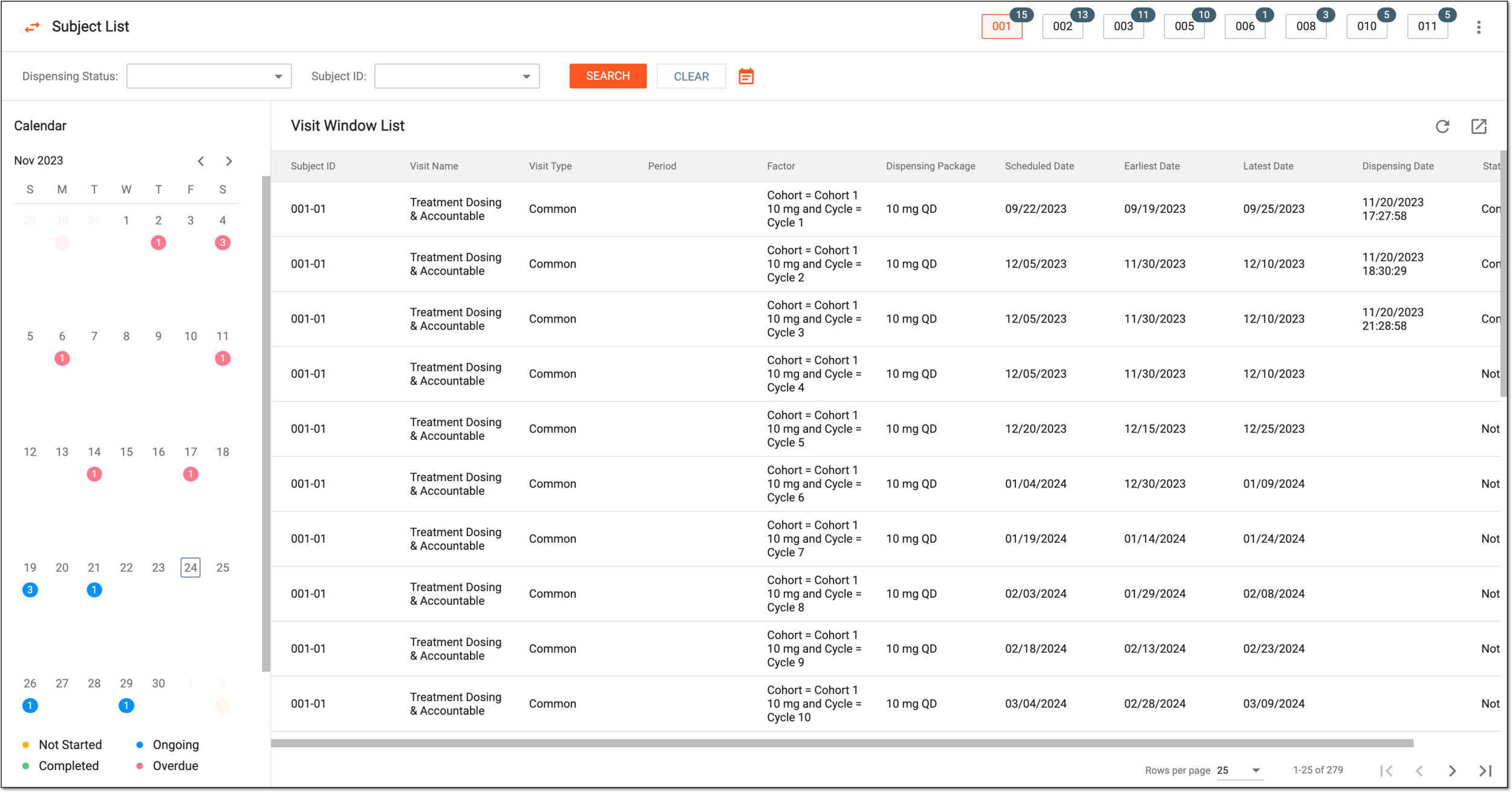
Task: Jump to first page of results
Action: pos(1387,770)
